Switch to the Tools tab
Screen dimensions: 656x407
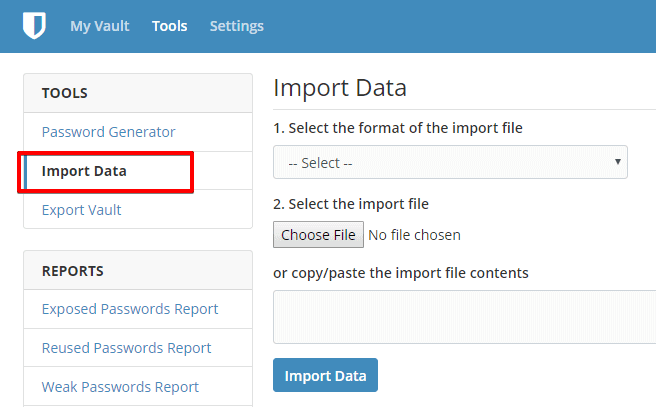169,26
